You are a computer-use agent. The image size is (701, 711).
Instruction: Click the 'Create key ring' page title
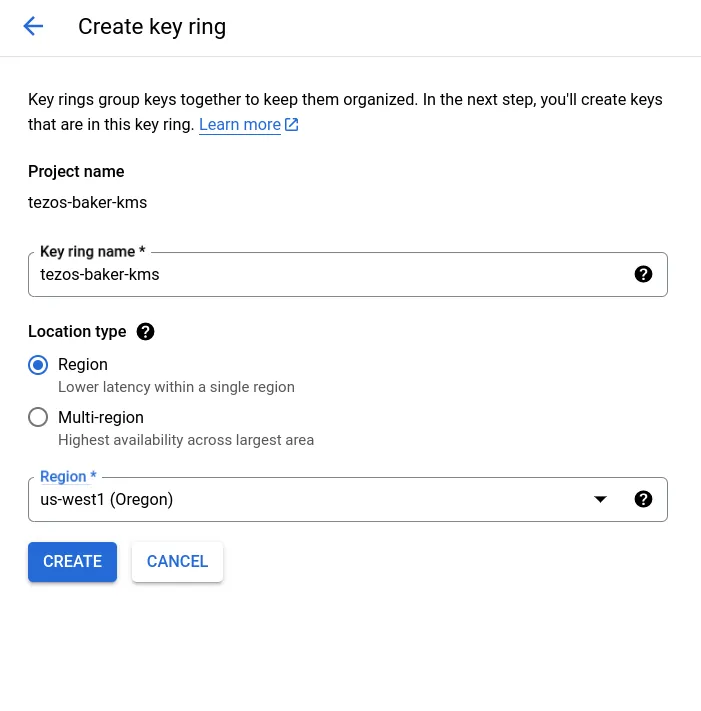(152, 27)
